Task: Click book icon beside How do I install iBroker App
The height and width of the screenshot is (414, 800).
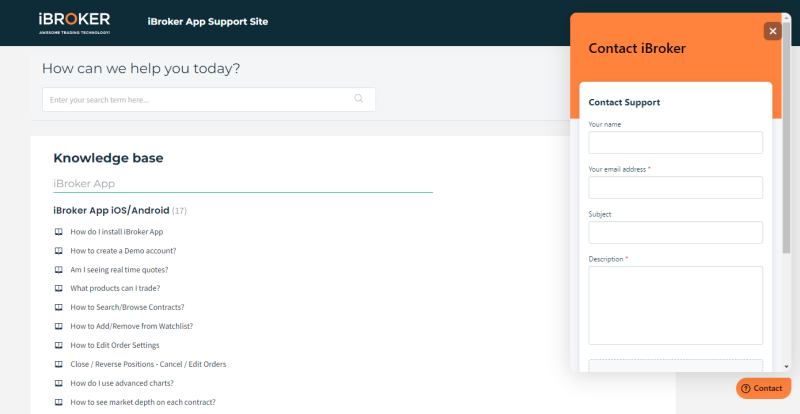Action: coord(59,232)
